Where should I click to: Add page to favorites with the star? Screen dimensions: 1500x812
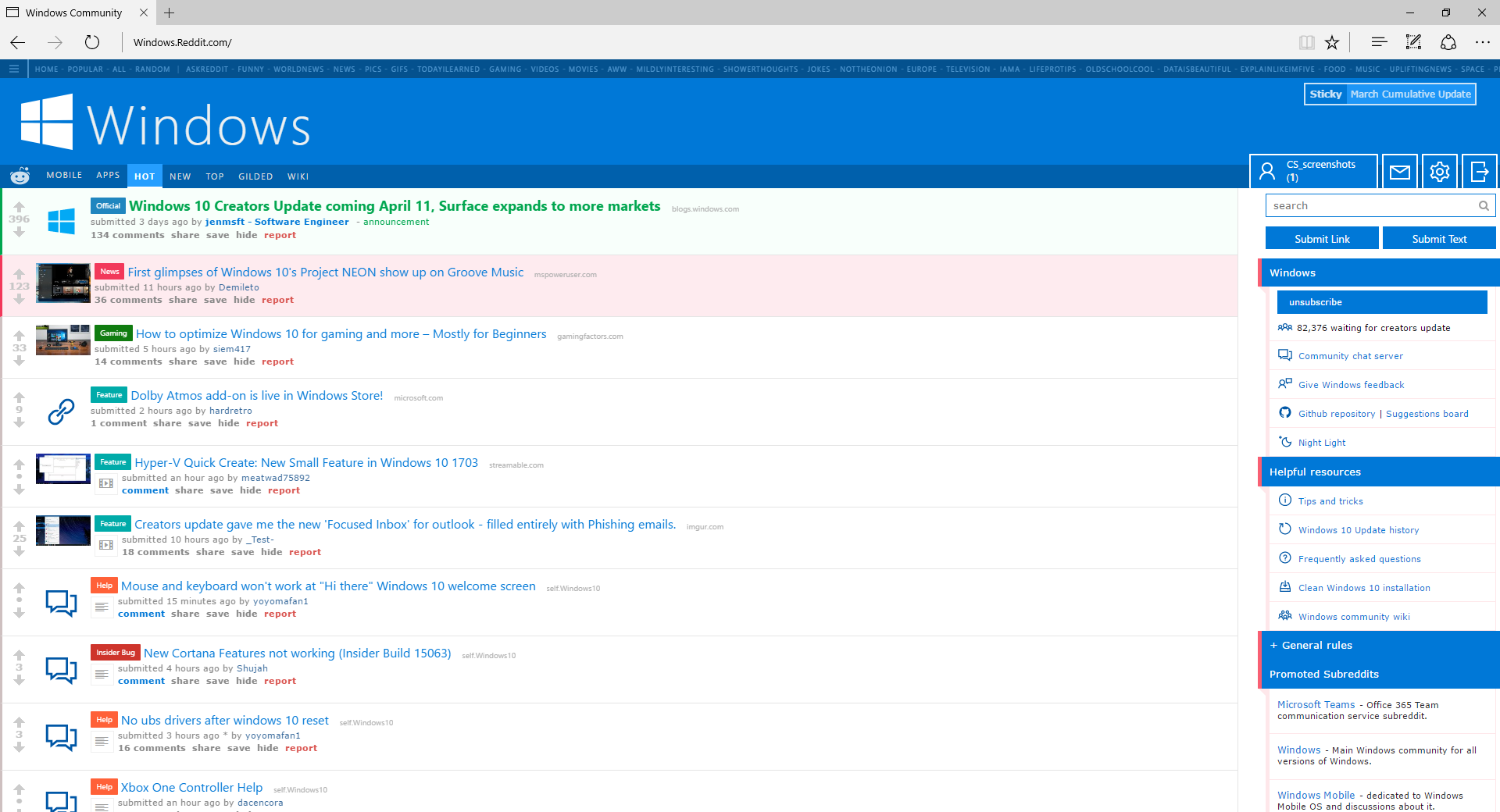[1333, 42]
